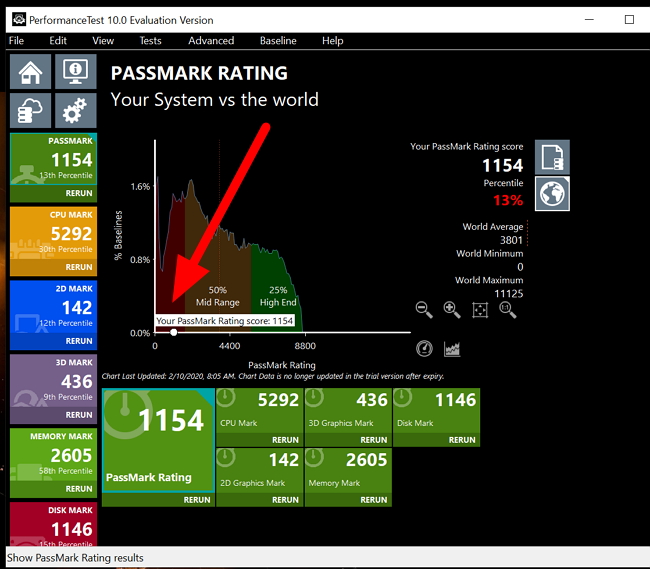
Task: Click the bottom CPU Mark 5292 tile
Action: click(x=260, y=410)
